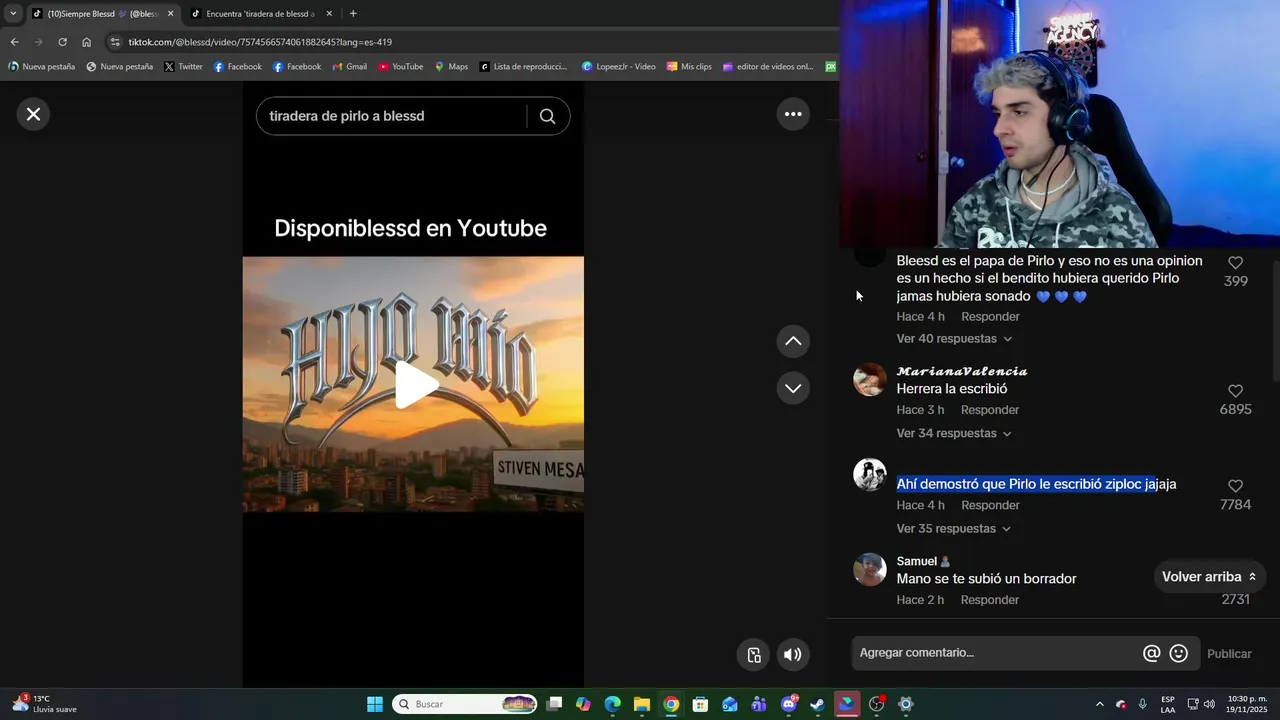Click the Volver arriba button

(x=1209, y=577)
